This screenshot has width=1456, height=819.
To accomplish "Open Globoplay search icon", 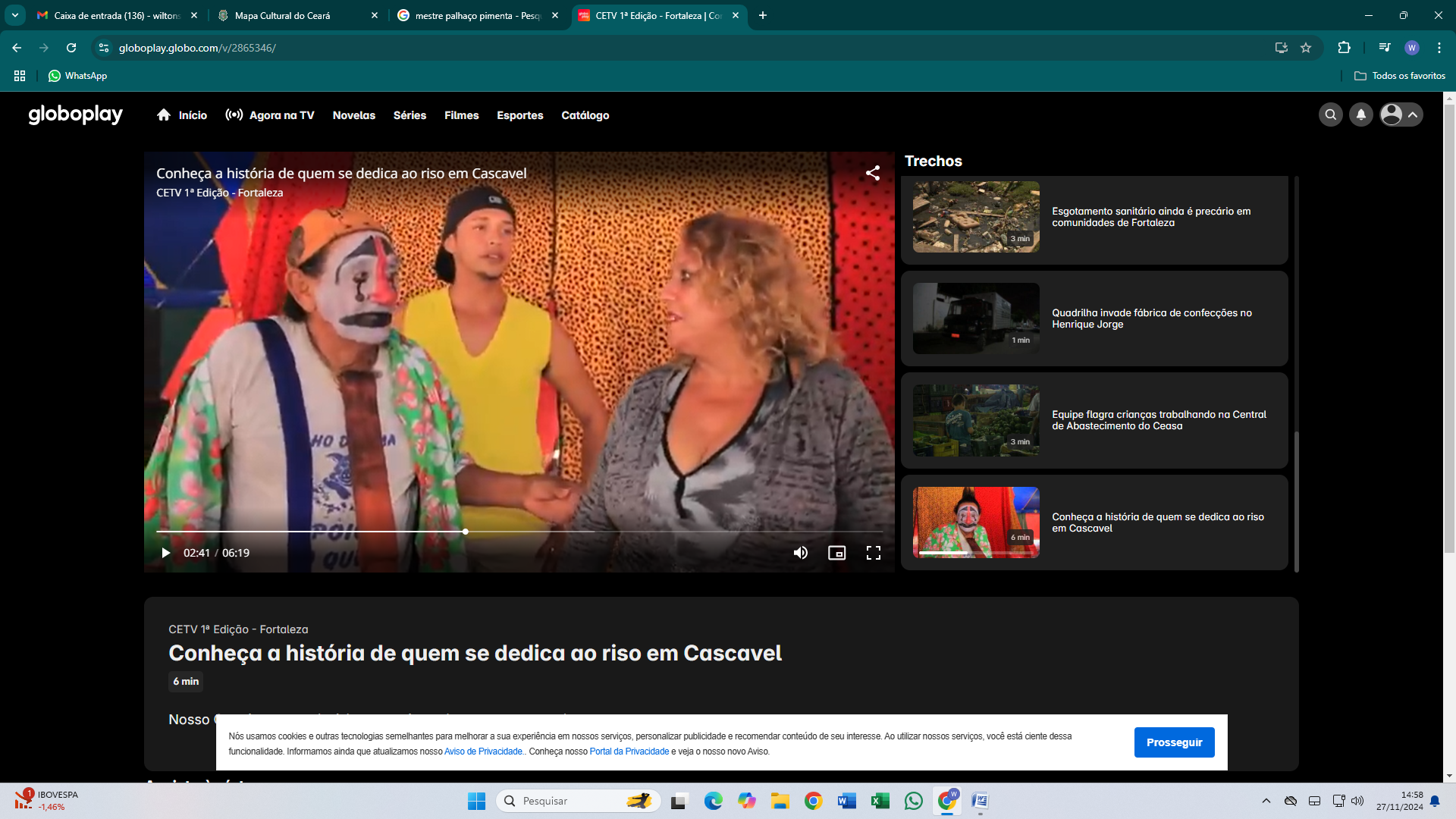I will pos(1330,115).
